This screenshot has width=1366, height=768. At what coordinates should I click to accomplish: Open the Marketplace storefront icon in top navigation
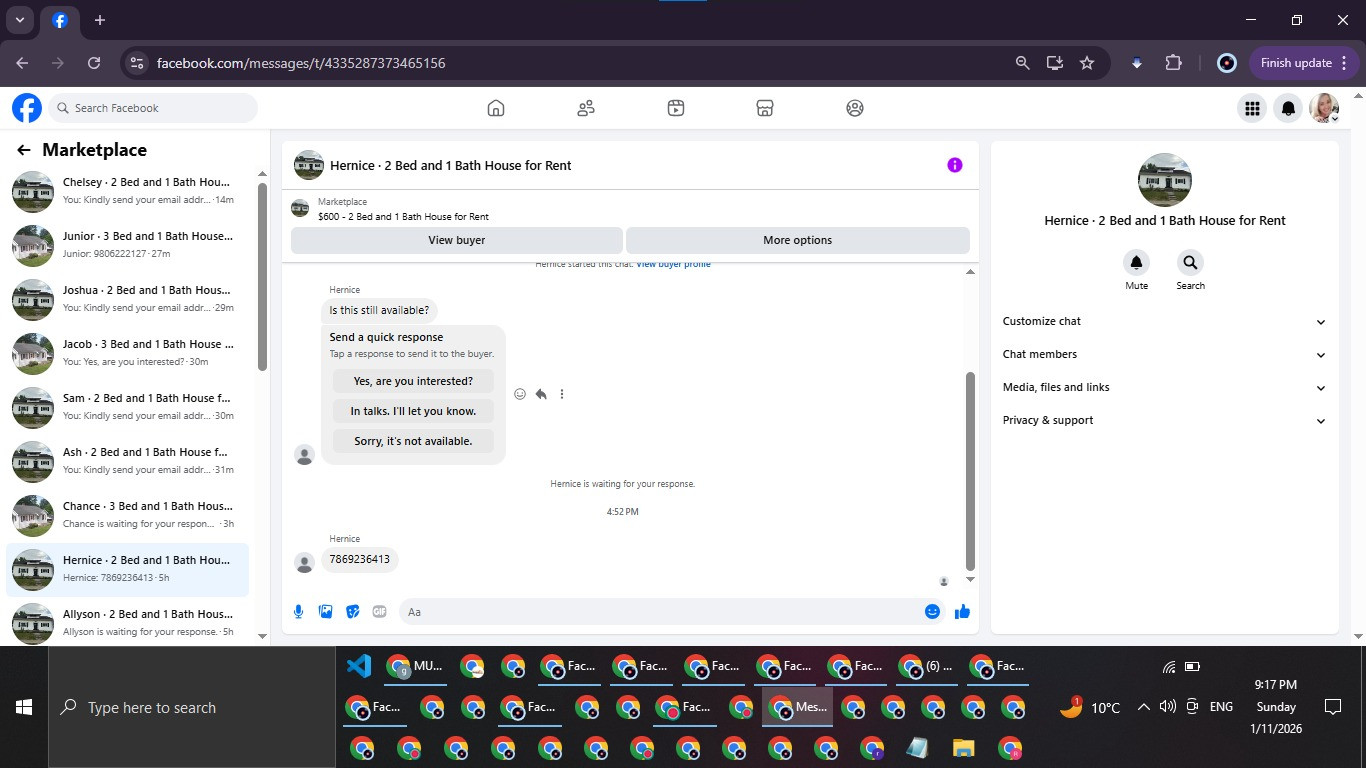click(765, 108)
